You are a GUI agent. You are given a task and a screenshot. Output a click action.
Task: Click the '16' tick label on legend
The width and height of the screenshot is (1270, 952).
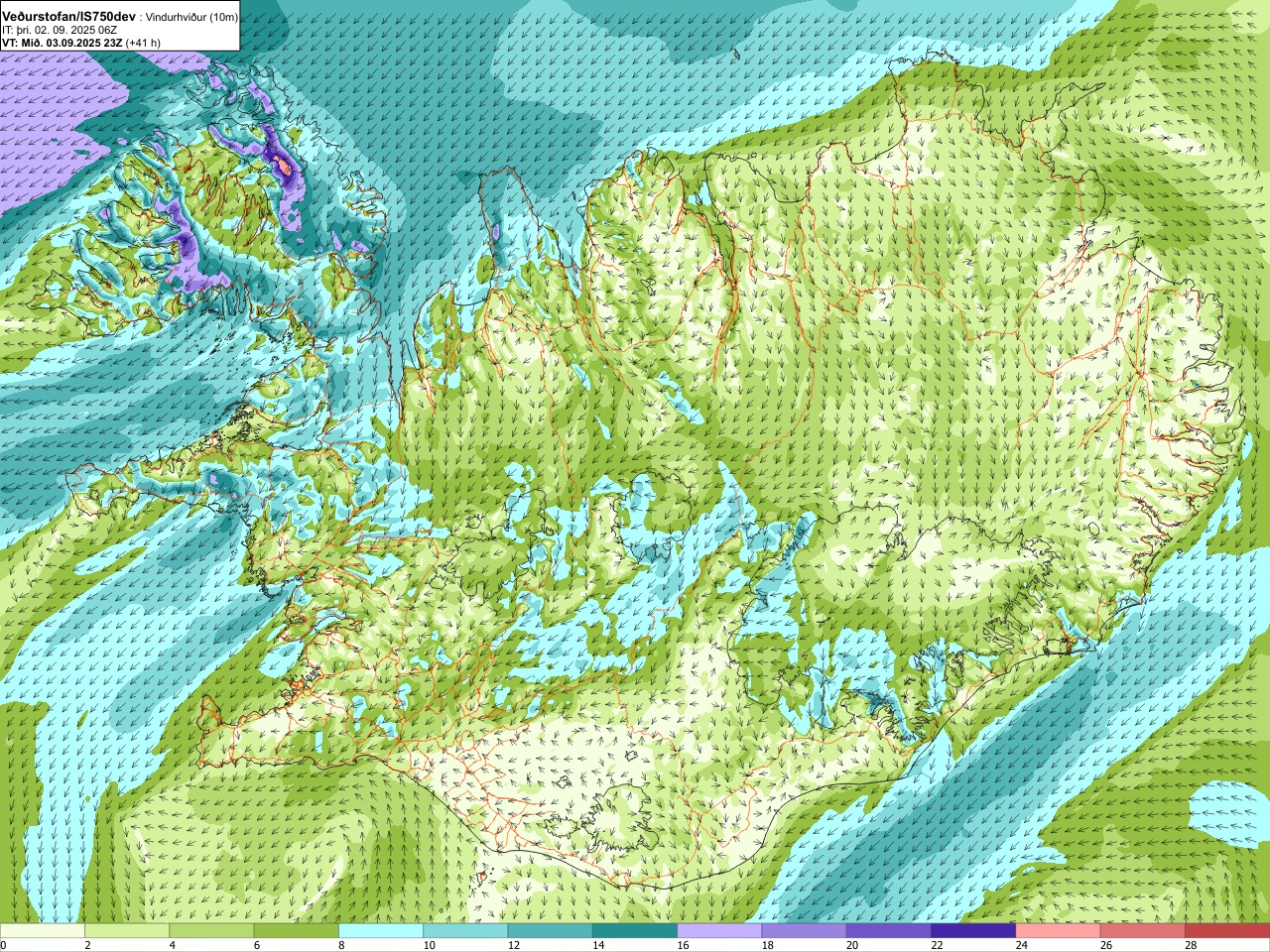click(x=683, y=945)
